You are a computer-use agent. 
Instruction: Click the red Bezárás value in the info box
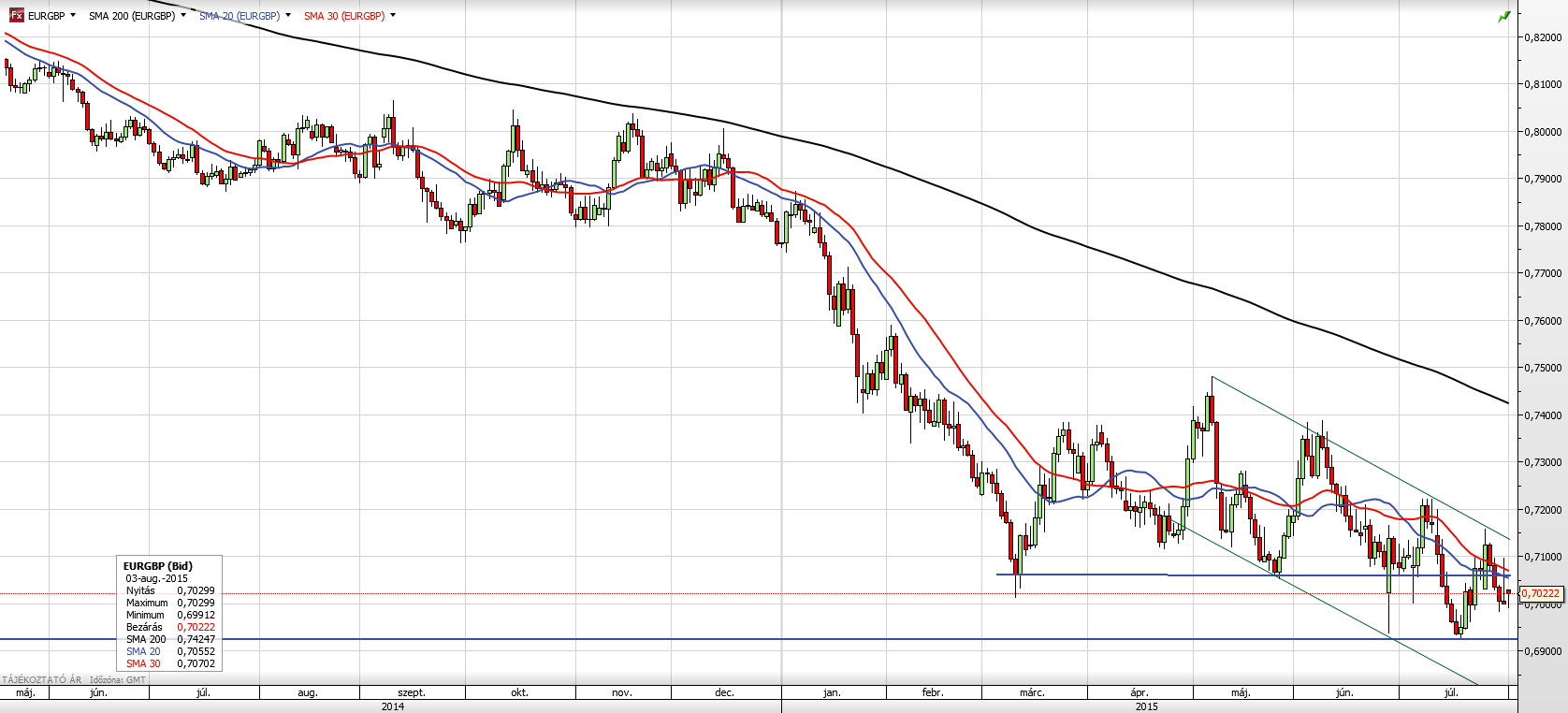pos(196,627)
